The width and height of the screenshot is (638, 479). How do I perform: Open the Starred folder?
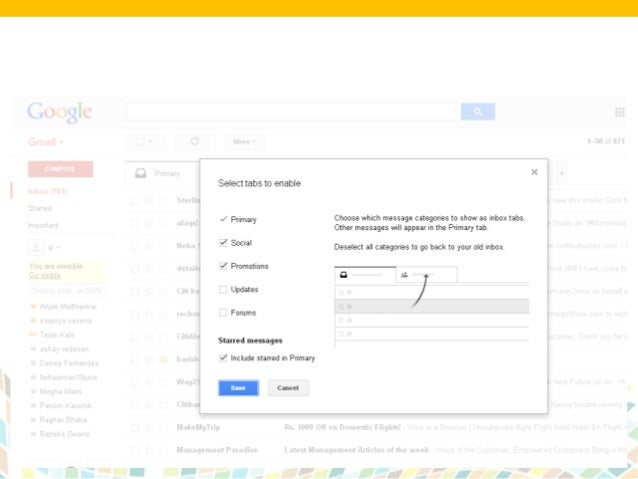[40, 208]
